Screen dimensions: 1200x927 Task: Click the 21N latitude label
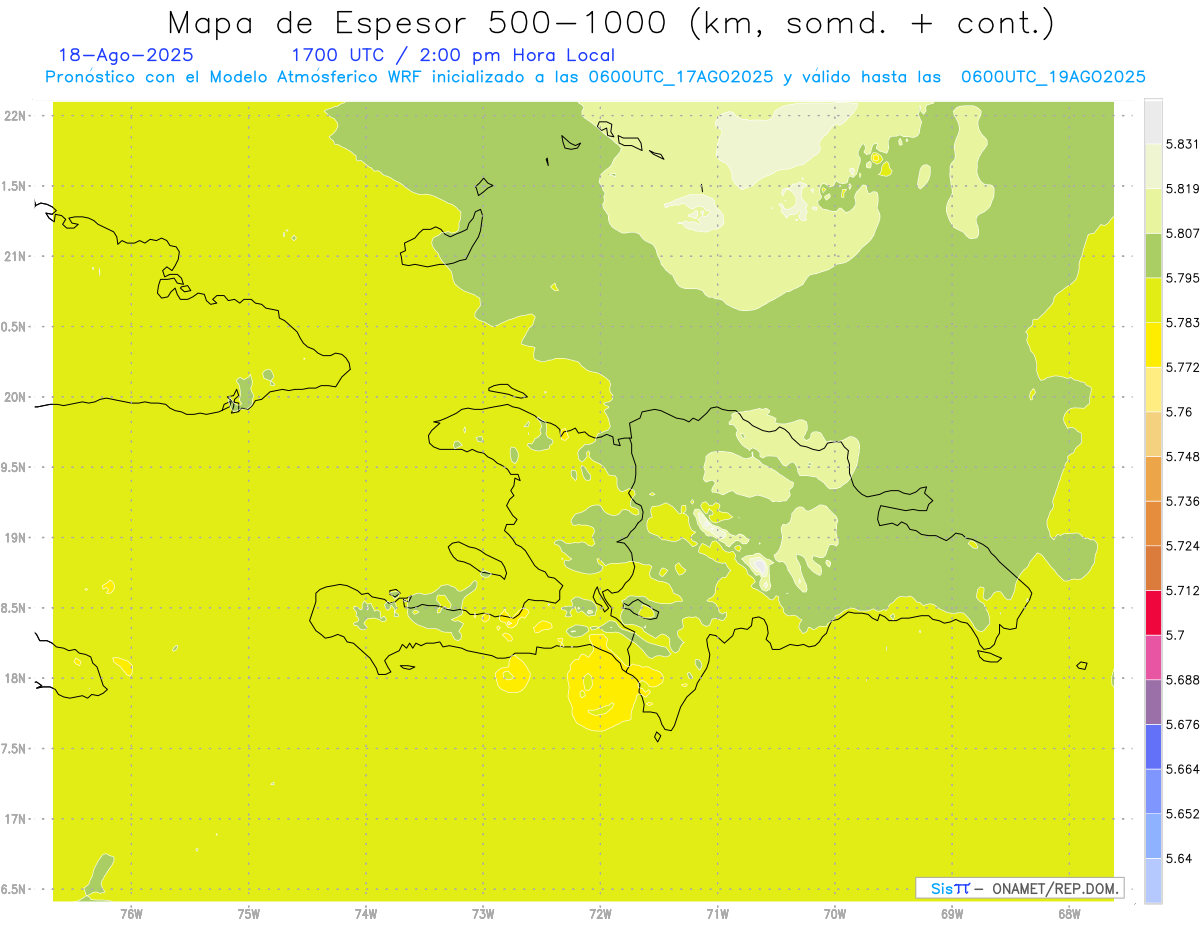point(17,256)
